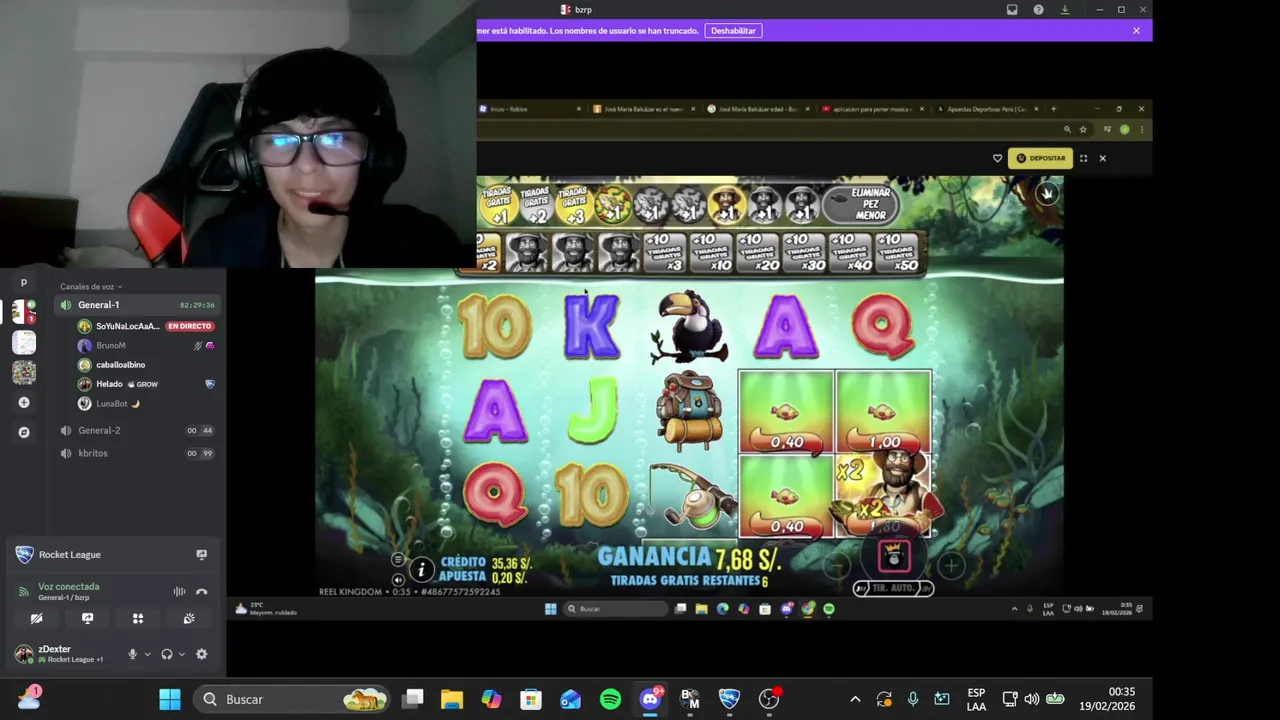The height and width of the screenshot is (720, 1280).
Task: Toggle fullscreen for the slot game
Action: pyautogui.click(x=1083, y=158)
